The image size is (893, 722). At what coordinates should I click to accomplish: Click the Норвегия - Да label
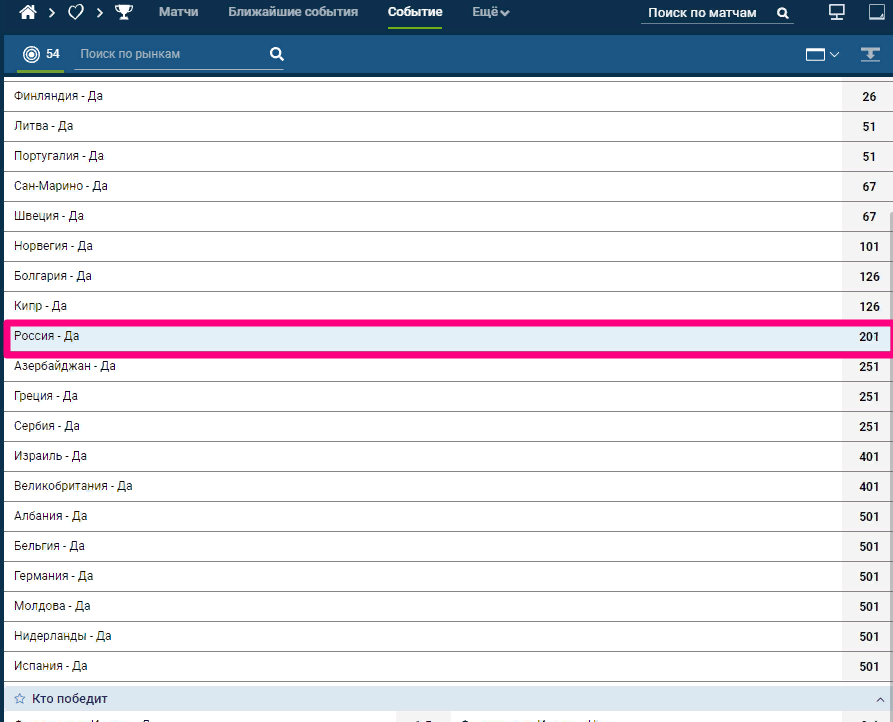pyautogui.click(x=53, y=246)
